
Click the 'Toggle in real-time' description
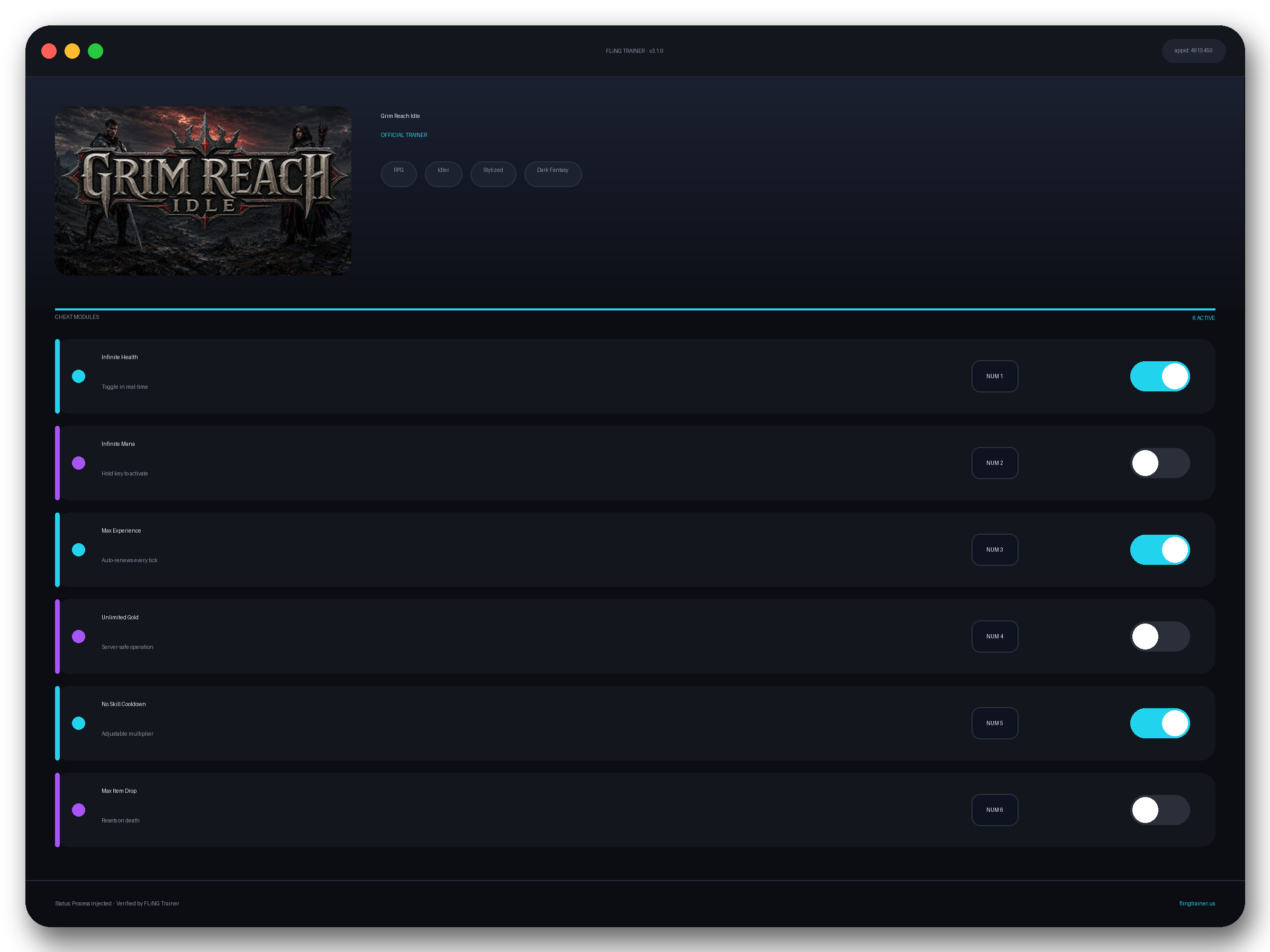click(x=124, y=387)
